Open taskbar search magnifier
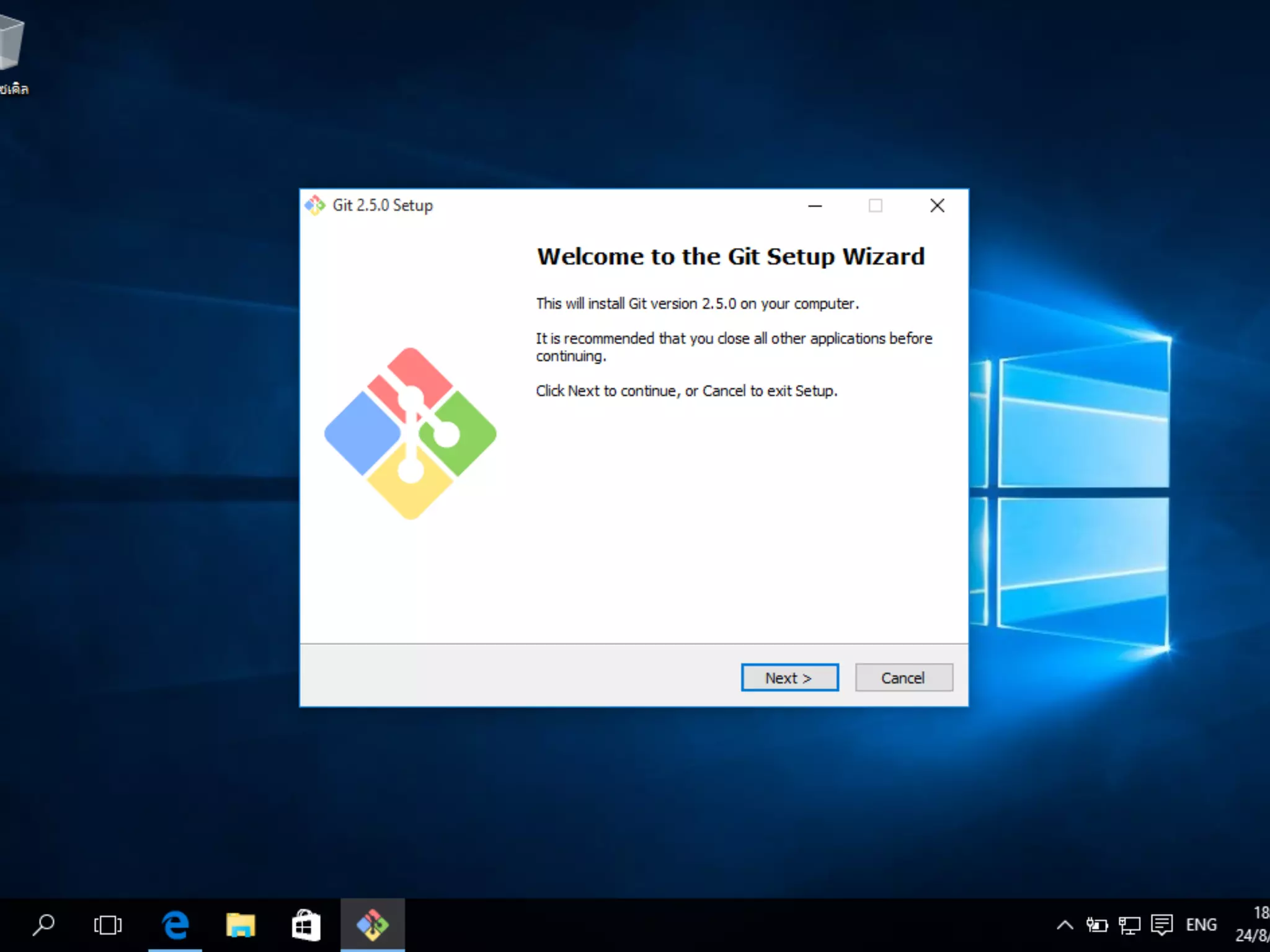Viewport: 1270px width, 952px height. tap(43, 925)
